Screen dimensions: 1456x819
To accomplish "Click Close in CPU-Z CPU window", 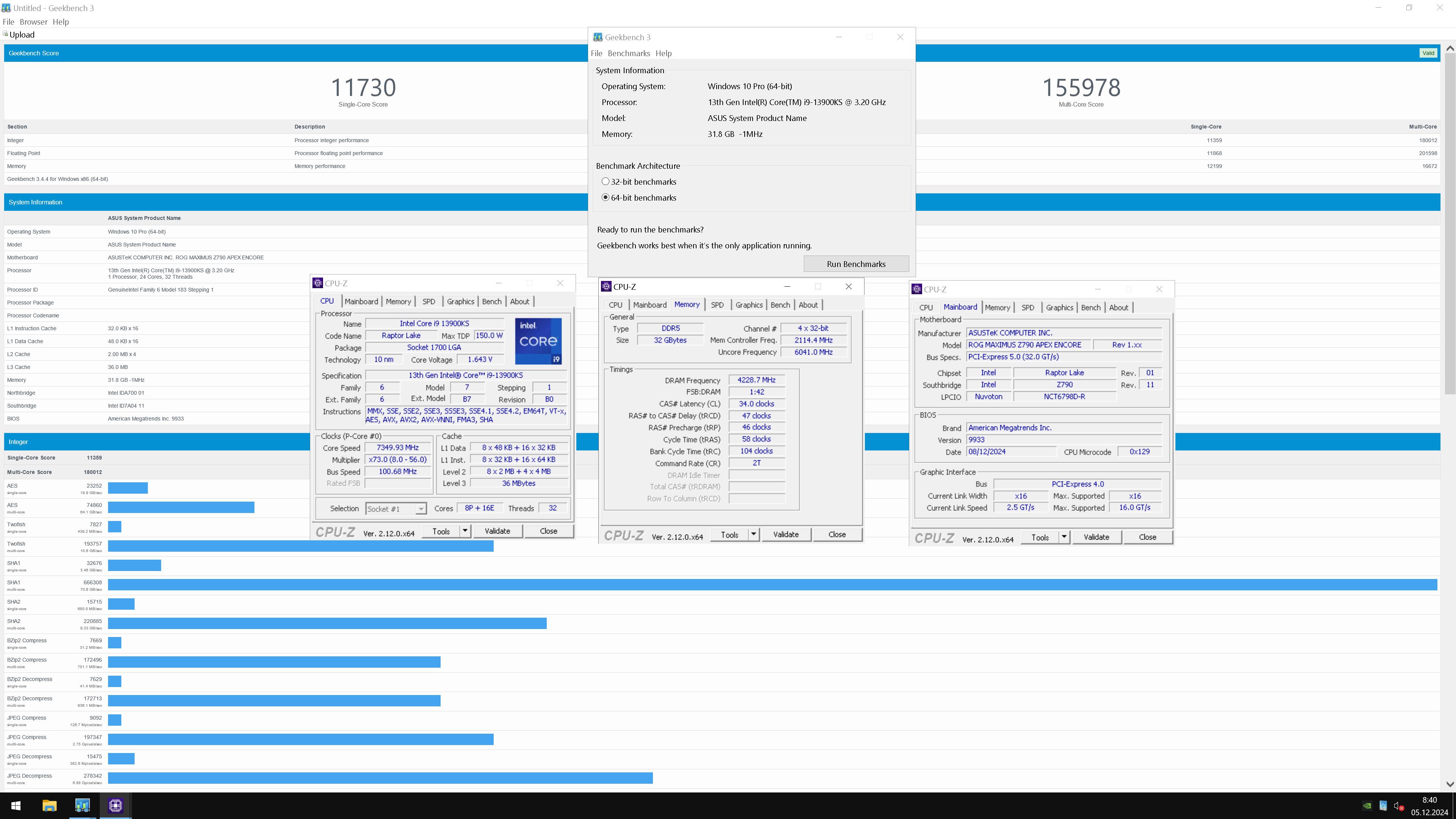I will point(548,531).
